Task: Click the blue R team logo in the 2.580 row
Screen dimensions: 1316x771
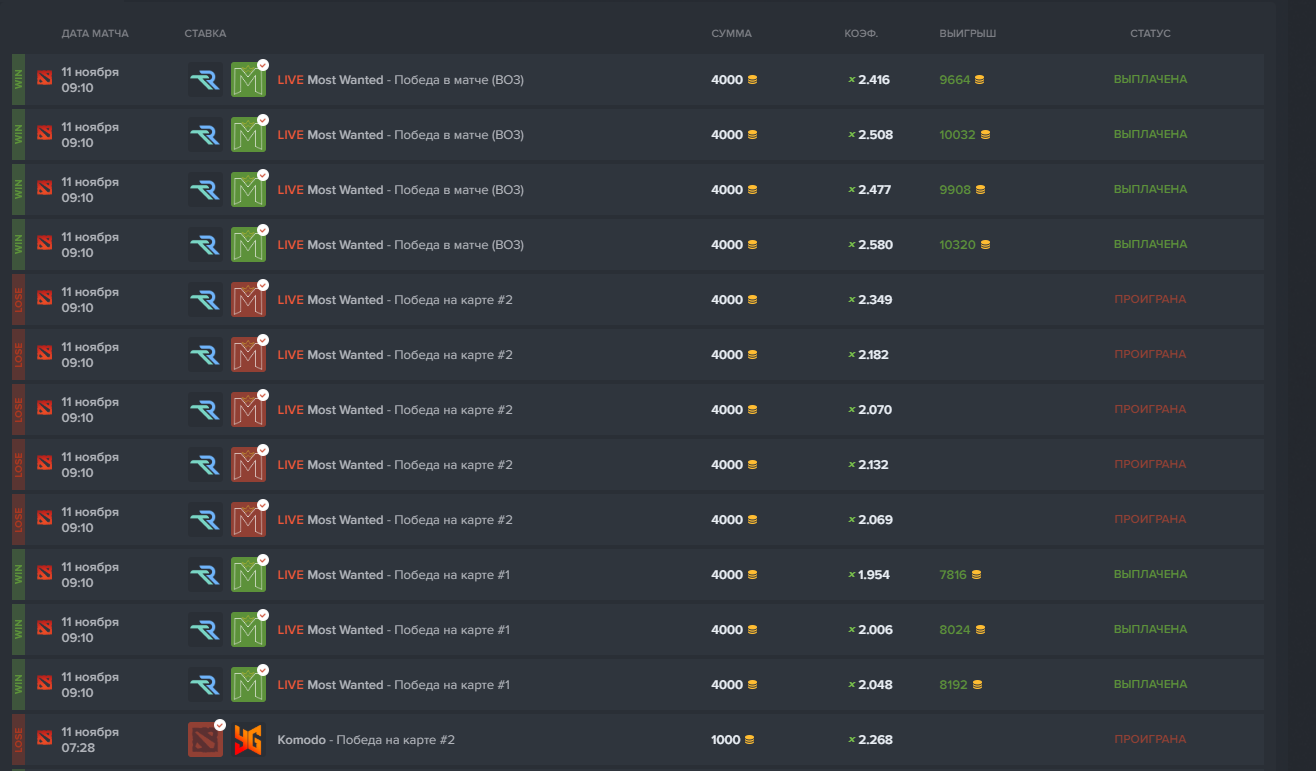Action: tap(205, 245)
